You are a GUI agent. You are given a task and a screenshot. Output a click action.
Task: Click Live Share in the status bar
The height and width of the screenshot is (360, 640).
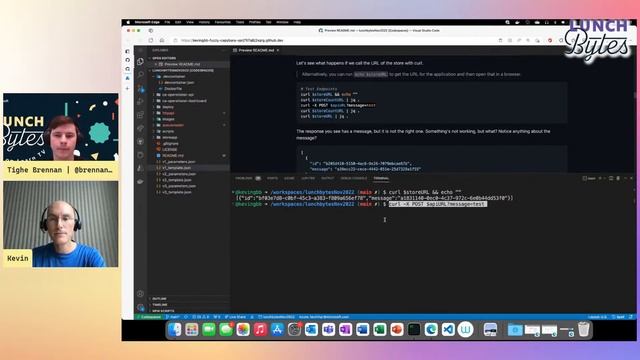pos(236,317)
